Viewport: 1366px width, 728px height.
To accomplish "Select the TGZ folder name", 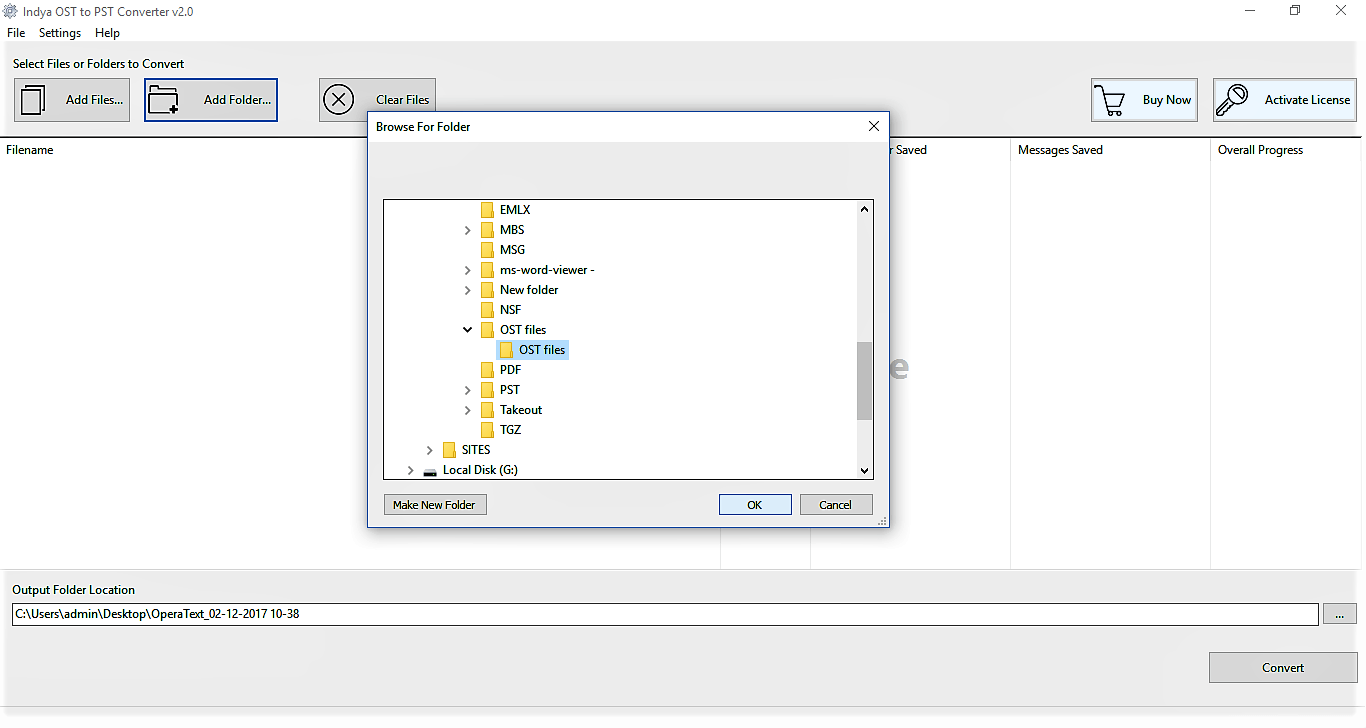I will pyautogui.click(x=510, y=430).
